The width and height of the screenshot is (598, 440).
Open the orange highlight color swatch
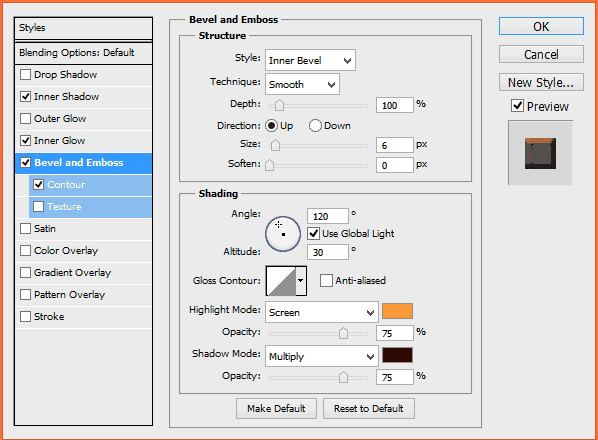pos(397,311)
